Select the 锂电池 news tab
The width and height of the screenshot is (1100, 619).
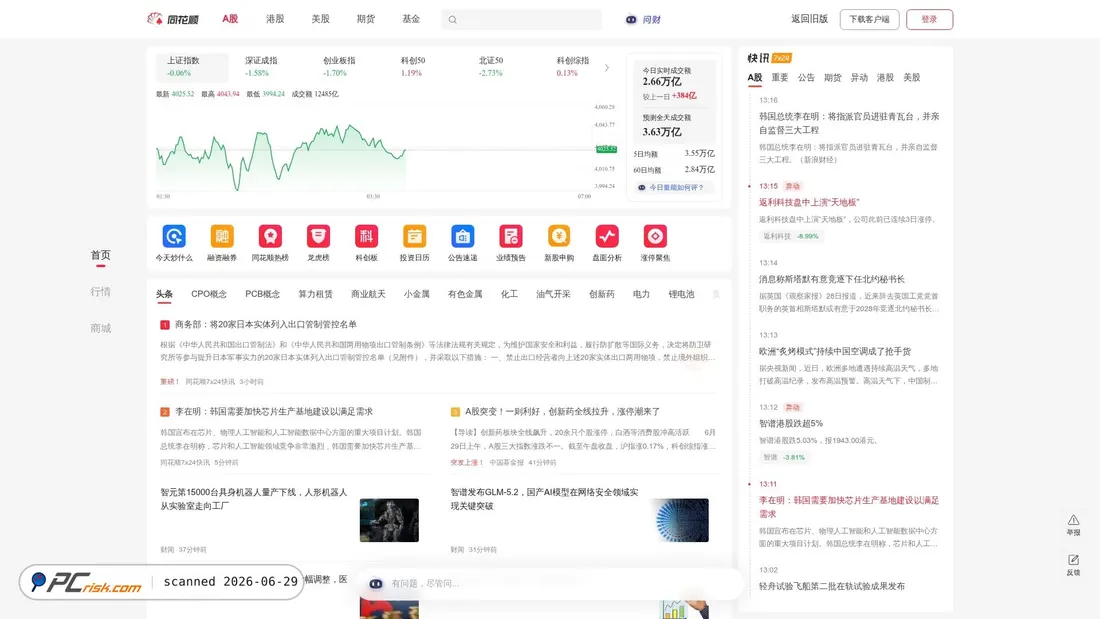(x=681, y=294)
